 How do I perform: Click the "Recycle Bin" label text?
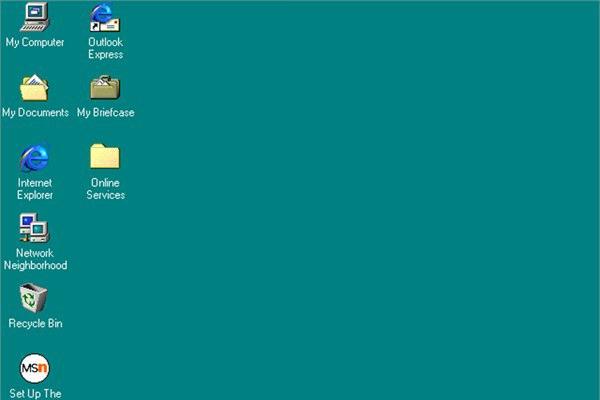(35, 323)
